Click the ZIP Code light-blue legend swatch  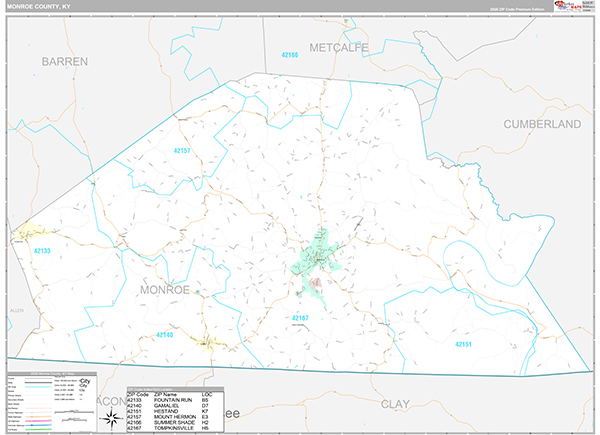point(38,387)
